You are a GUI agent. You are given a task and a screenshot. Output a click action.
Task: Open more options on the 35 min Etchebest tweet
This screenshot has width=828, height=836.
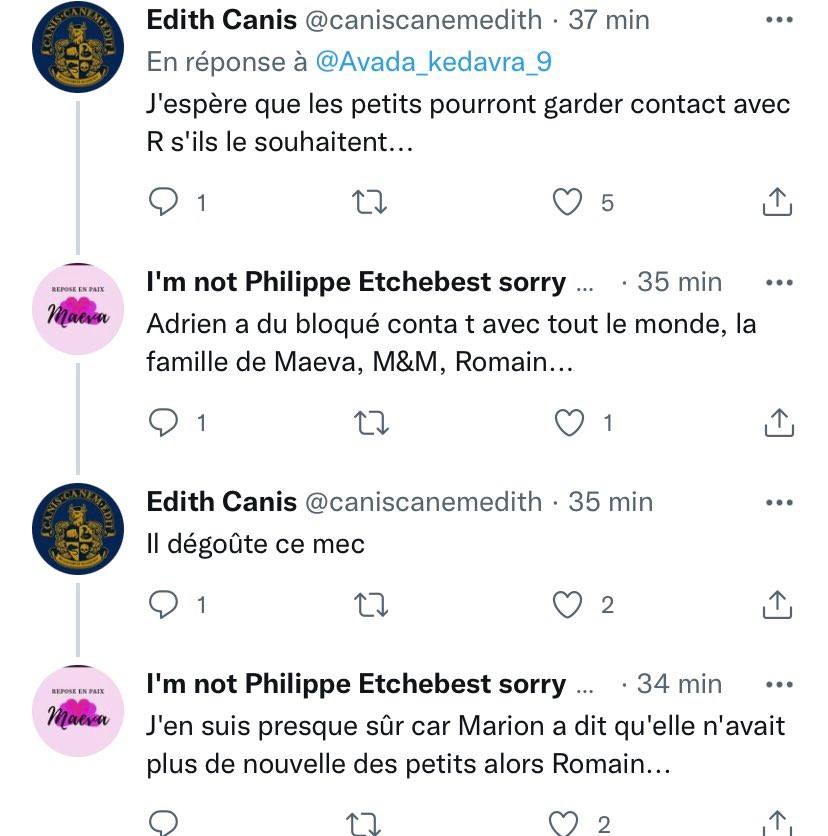pos(778,283)
